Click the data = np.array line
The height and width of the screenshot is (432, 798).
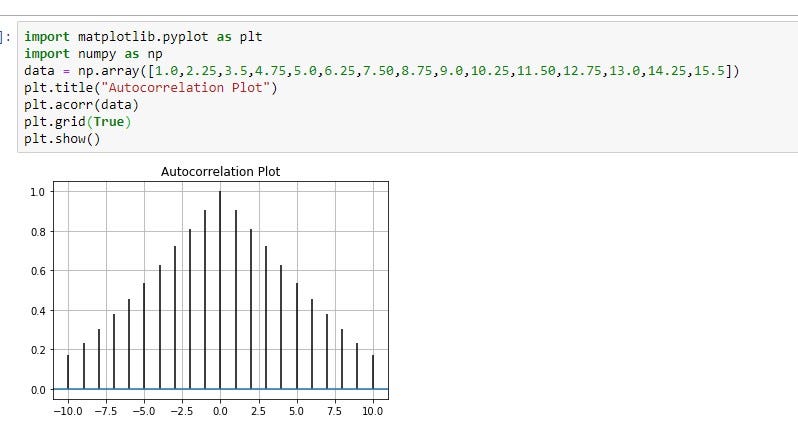[381, 71]
